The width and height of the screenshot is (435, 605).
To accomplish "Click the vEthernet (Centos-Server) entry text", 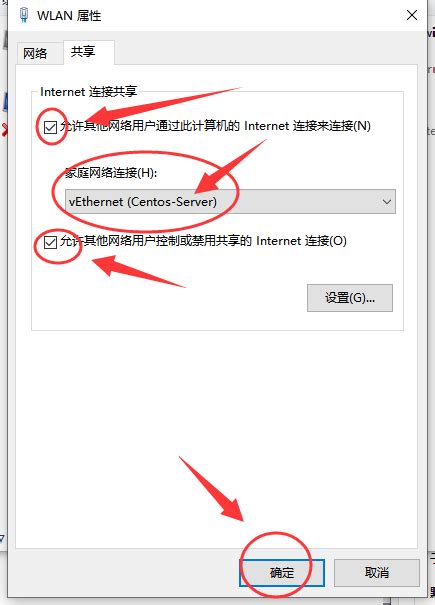I will 143,202.
